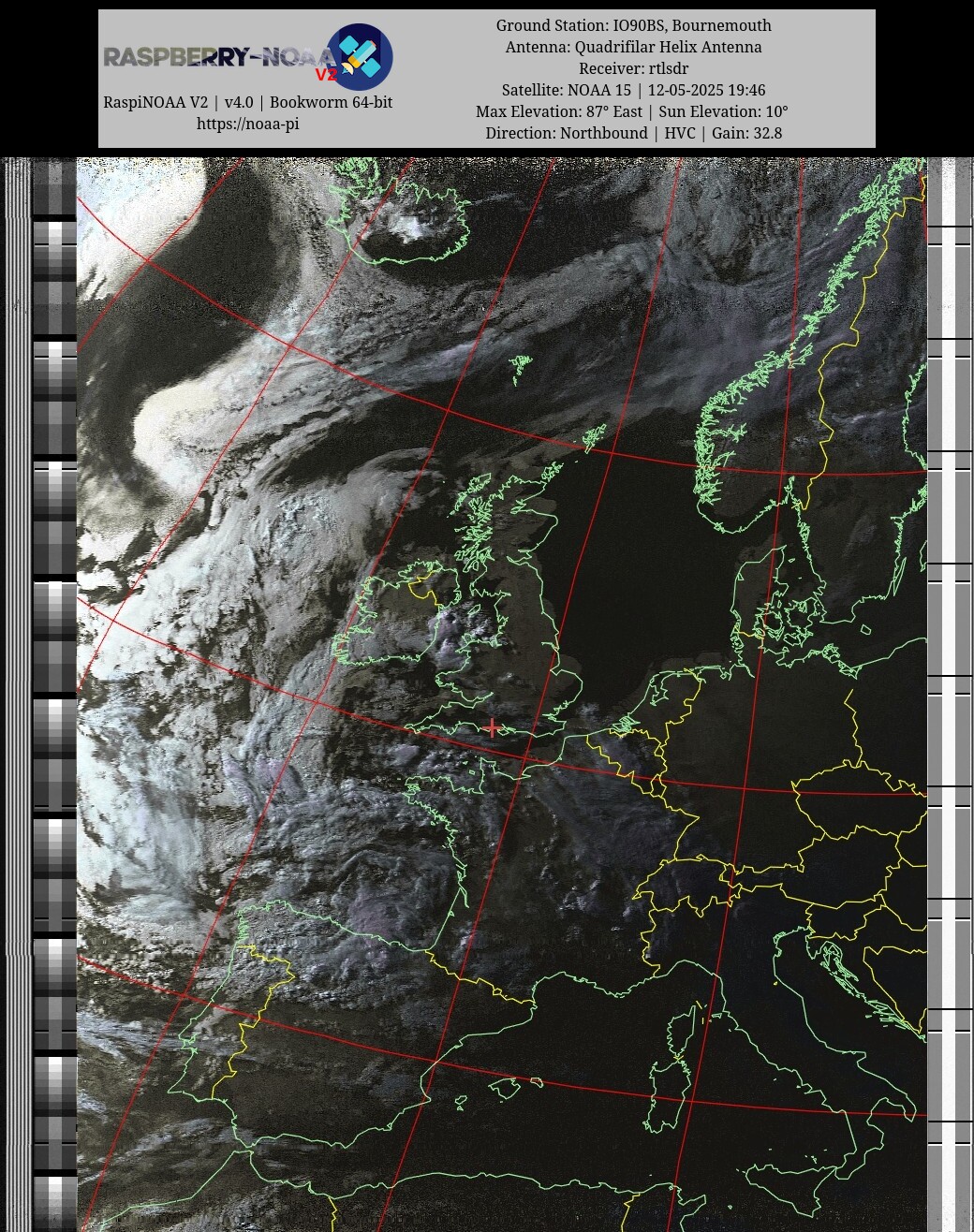974x1232 pixels.
Task: Open the https://noaa-pi link text
Action: pyautogui.click(x=248, y=124)
